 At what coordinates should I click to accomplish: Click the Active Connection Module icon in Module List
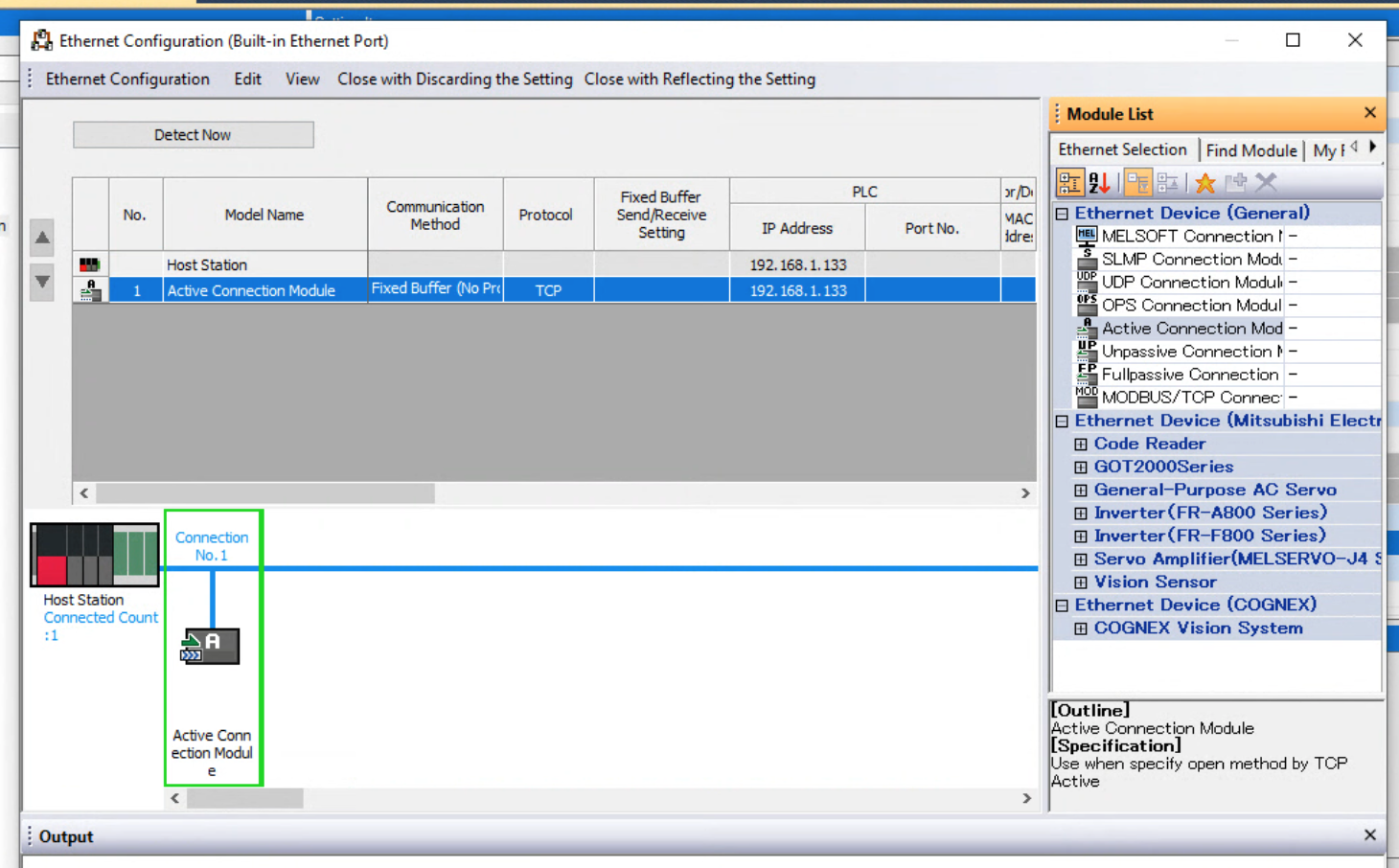[1086, 328]
